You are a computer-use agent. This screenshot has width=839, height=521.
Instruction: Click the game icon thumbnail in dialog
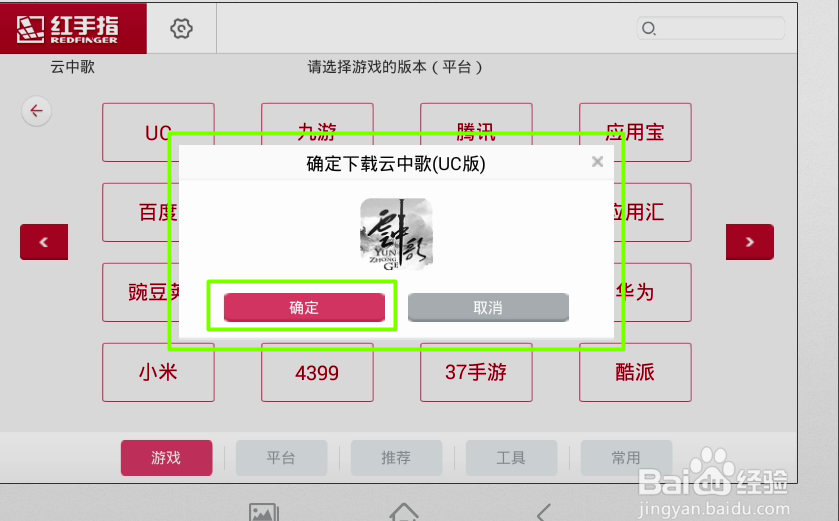point(396,234)
